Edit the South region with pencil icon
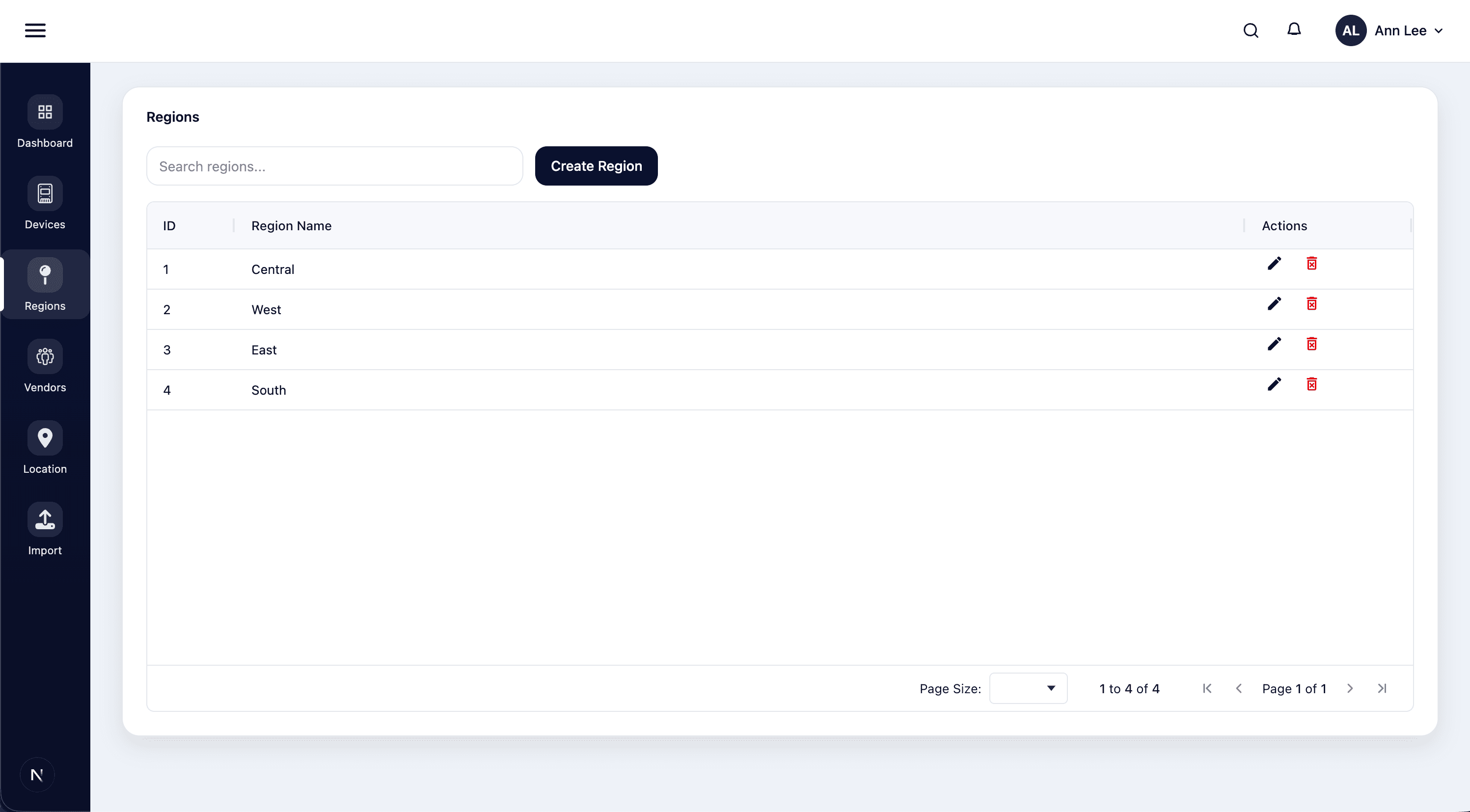The image size is (1470, 812). coord(1274,384)
